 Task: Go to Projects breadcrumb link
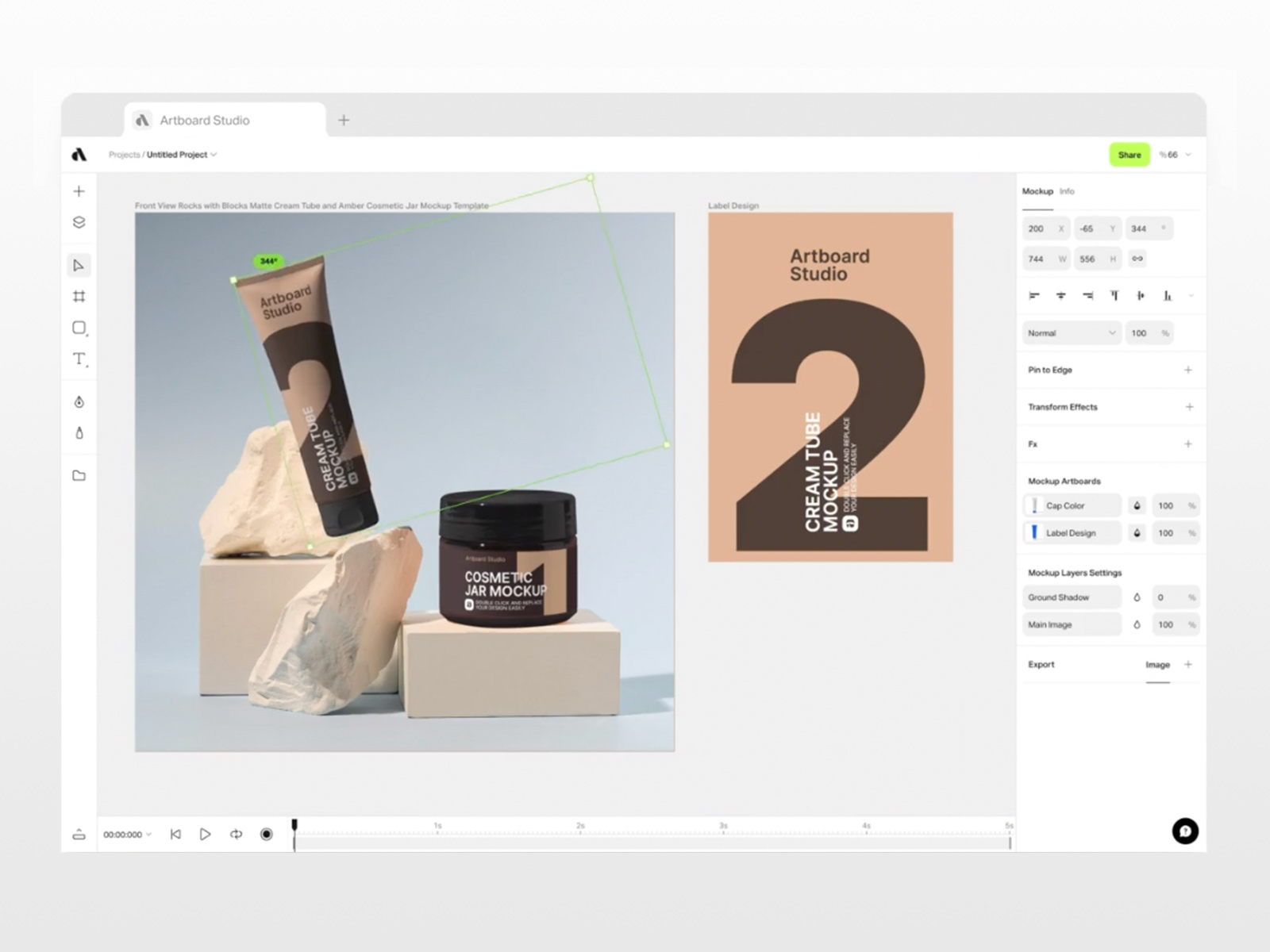click(124, 155)
